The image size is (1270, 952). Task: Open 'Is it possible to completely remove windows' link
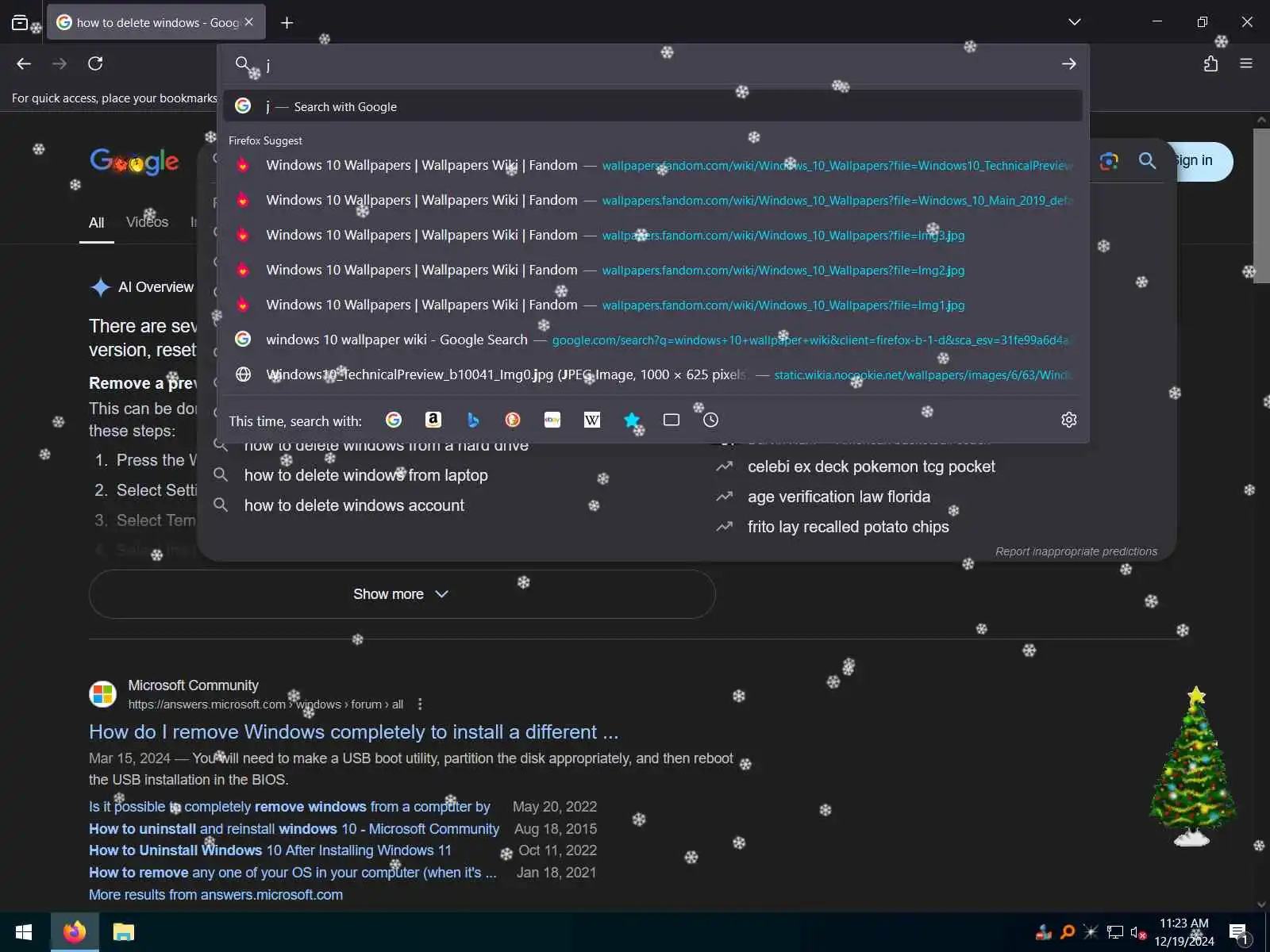(x=290, y=807)
